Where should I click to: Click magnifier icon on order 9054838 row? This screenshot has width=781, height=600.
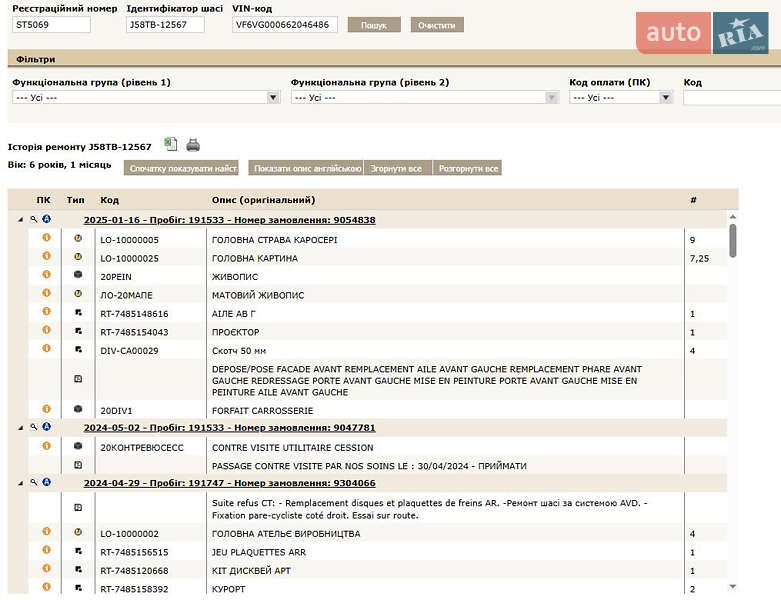(34, 219)
